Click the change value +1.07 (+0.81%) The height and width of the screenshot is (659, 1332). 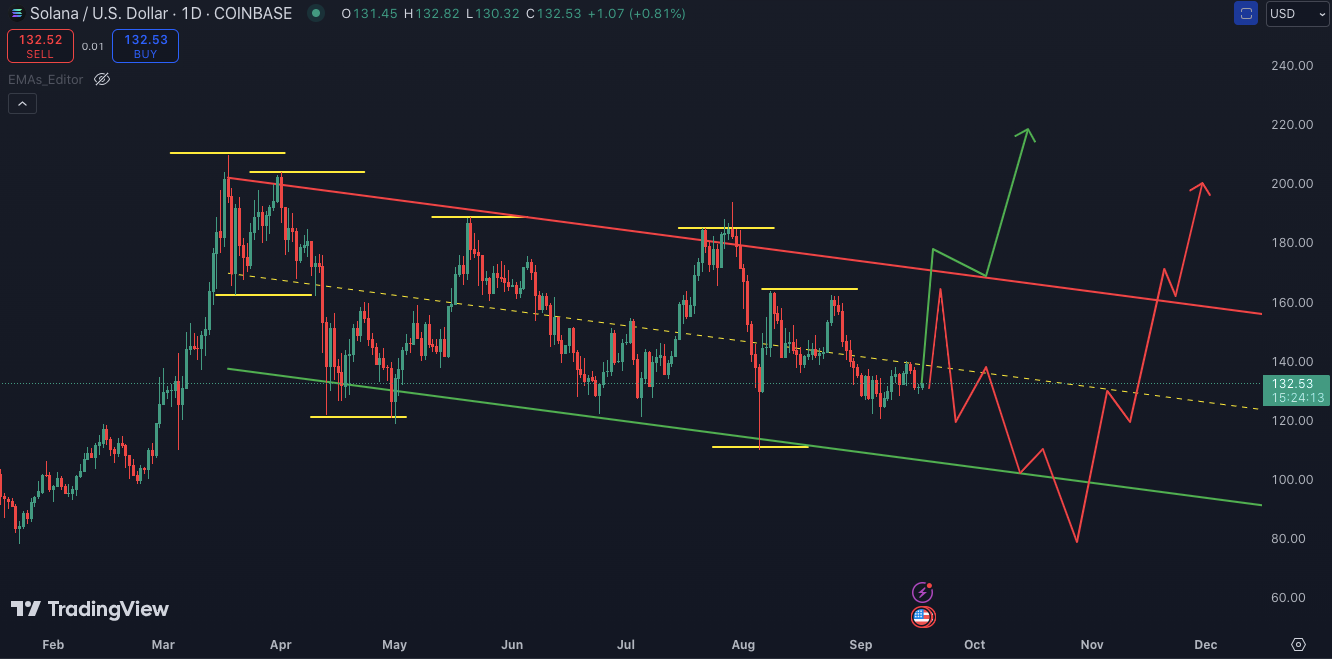click(x=636, y=14)
